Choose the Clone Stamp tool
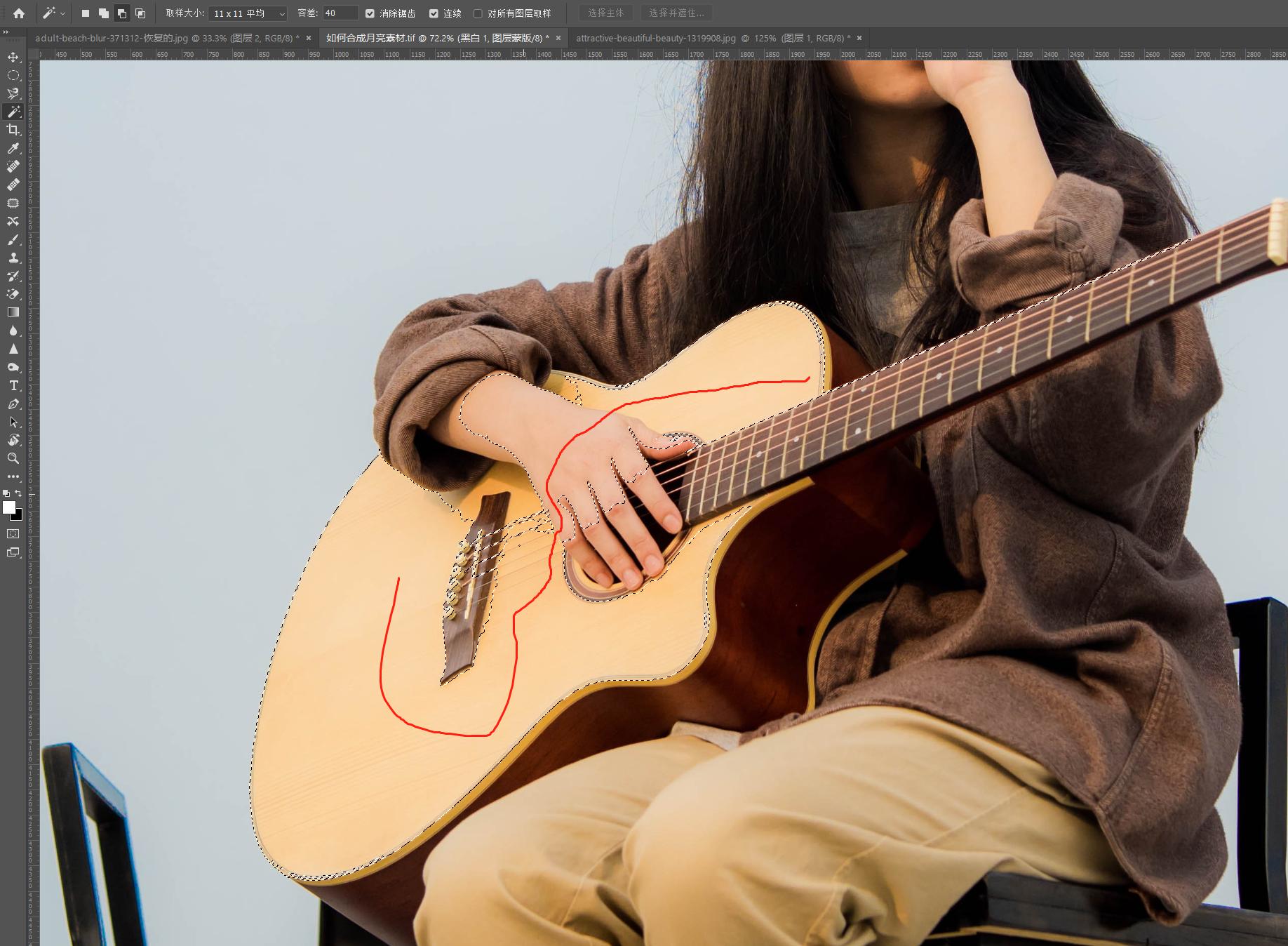Screen dimensions: 1288x946 click(13, 258)
